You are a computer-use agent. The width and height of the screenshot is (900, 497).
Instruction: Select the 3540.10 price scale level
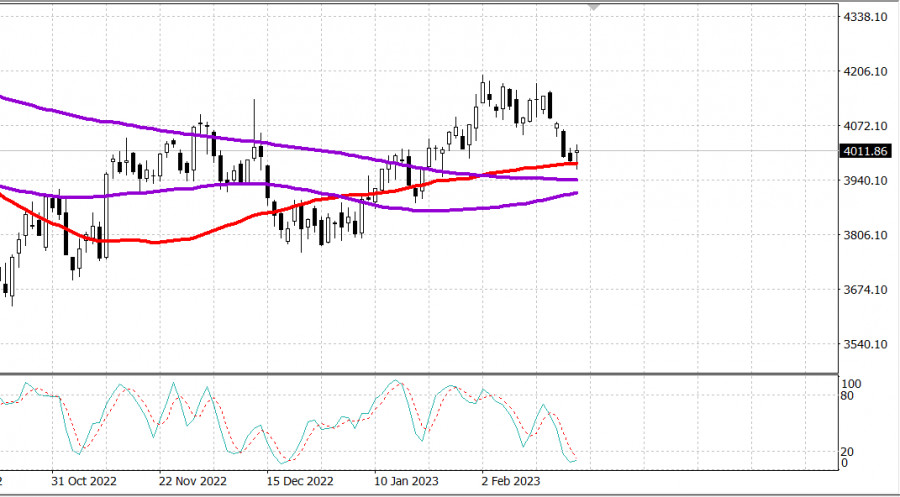coord(867,344)
